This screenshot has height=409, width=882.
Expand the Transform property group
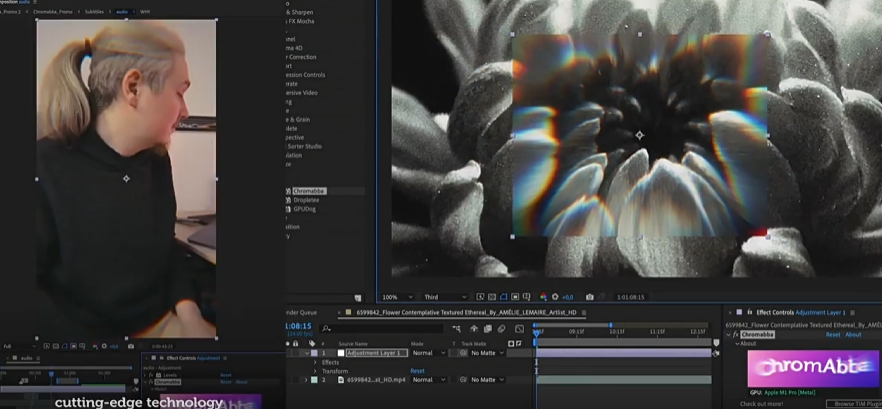click(315, 371)
